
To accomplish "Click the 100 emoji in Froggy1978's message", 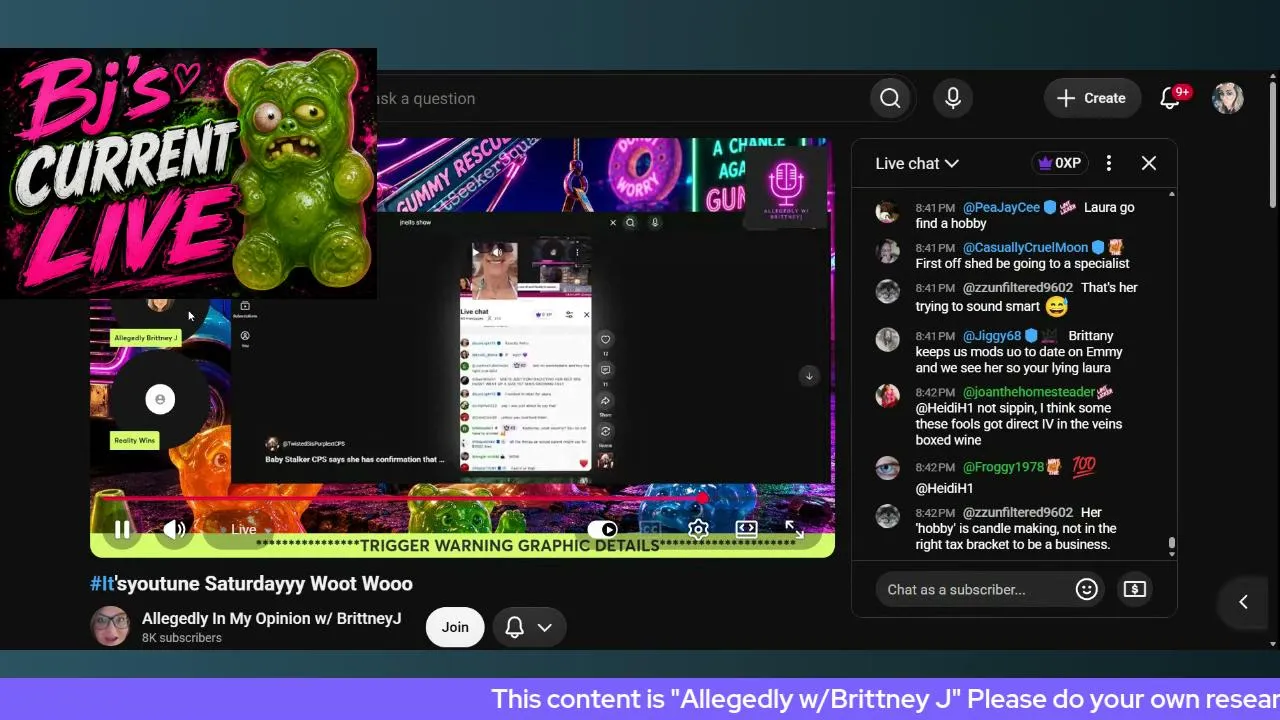I will click(x=1084, y=466).
